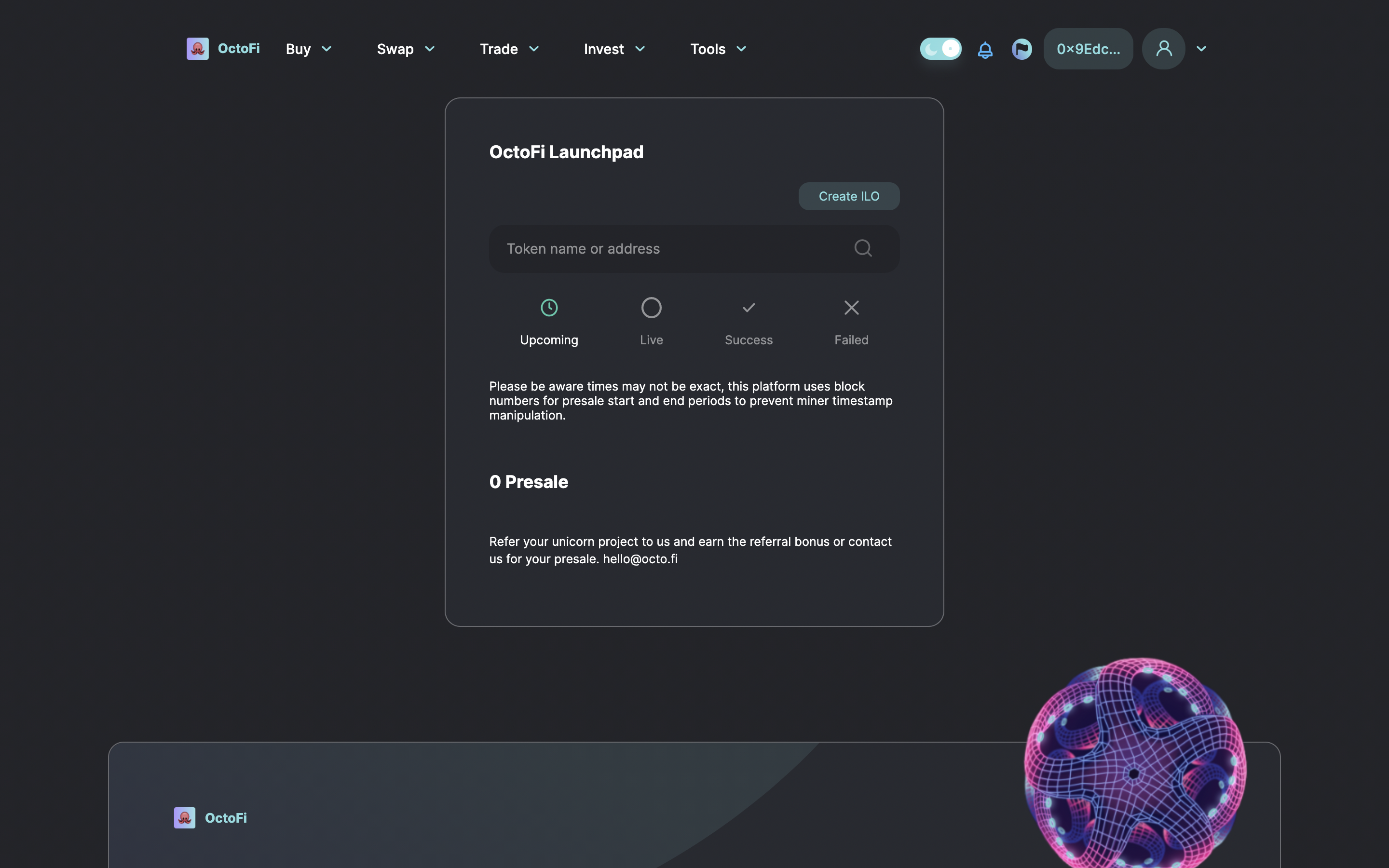Open the Tools dropdown menu

point(718,49)
